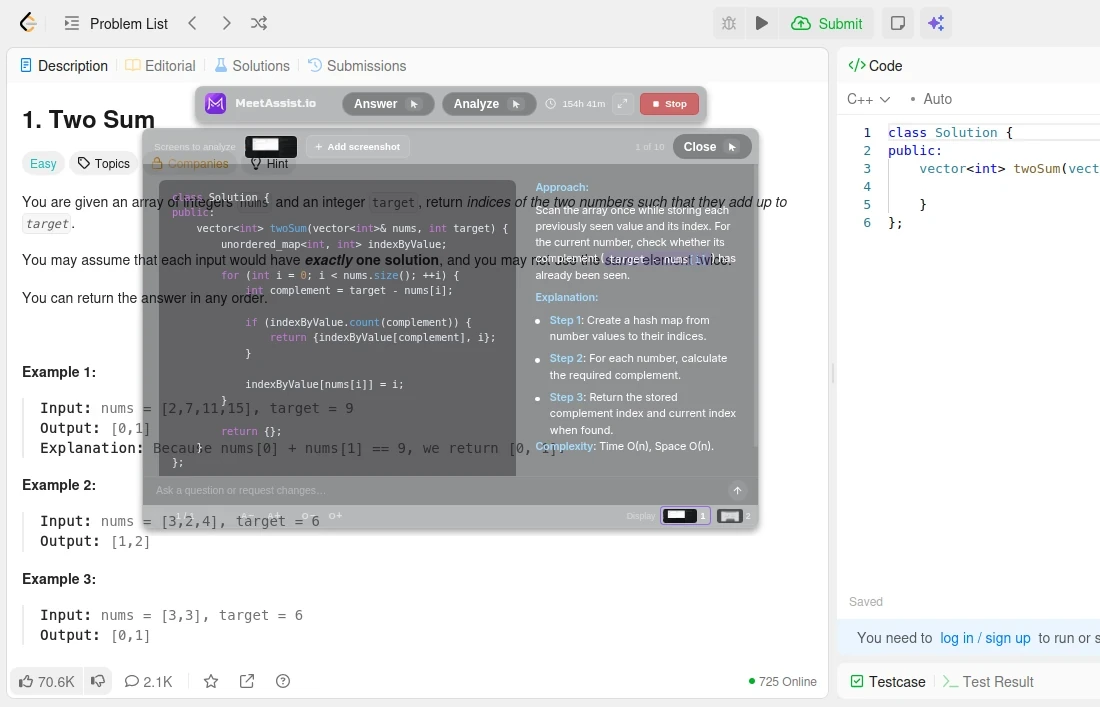Click the Saved status text
Screen dimensions: 1100x707
pos(866,602)
